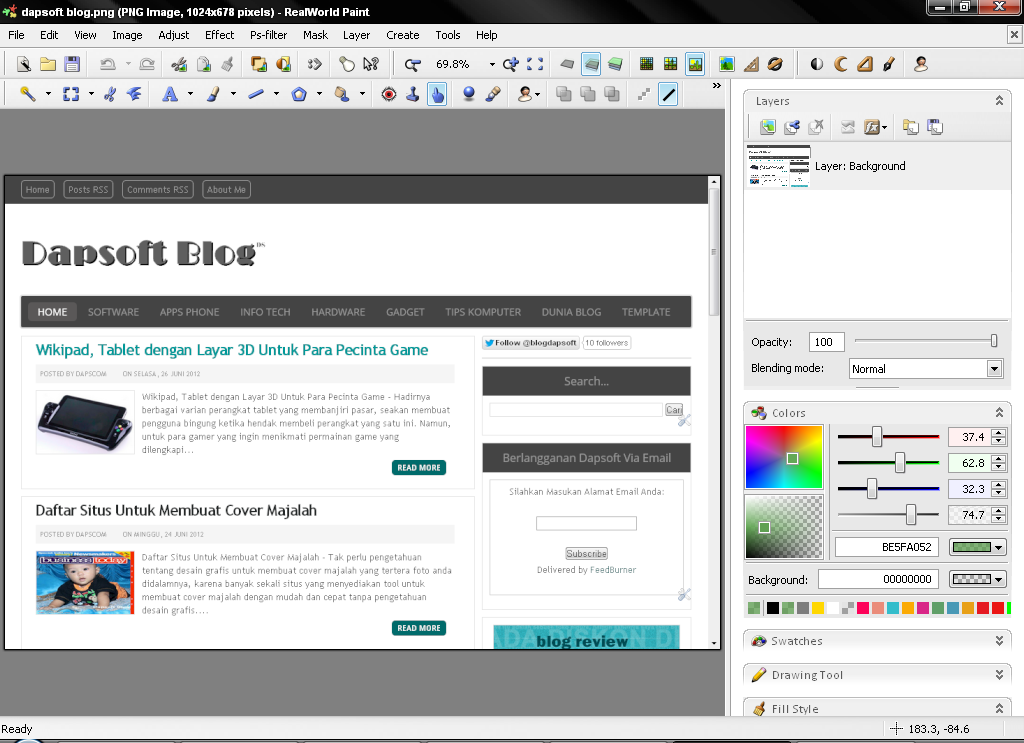
Task: Toggle the tile grid view button
Action: [x=671, y=64]
